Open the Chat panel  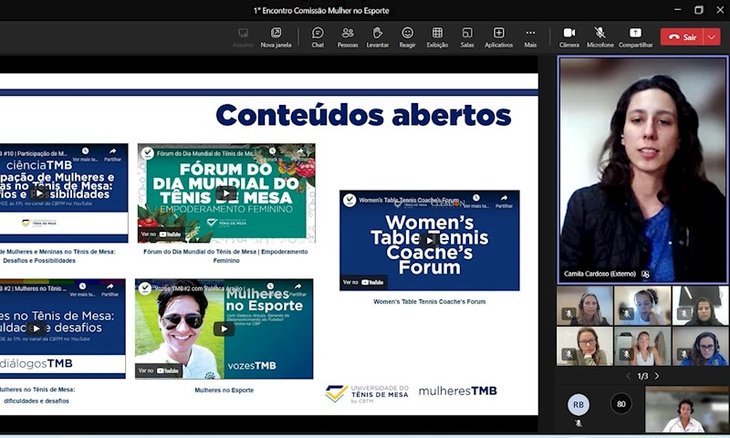(x=318, y=37)
